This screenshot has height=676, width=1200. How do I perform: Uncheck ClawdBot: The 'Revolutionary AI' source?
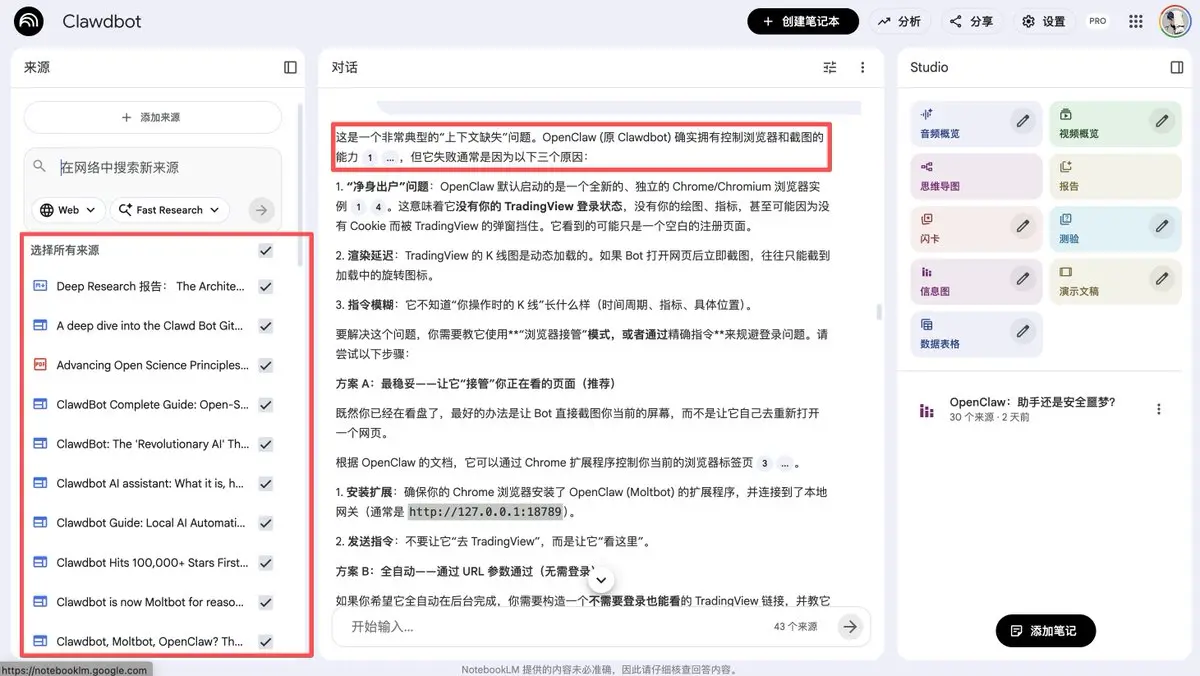click(x=265, y=444)
